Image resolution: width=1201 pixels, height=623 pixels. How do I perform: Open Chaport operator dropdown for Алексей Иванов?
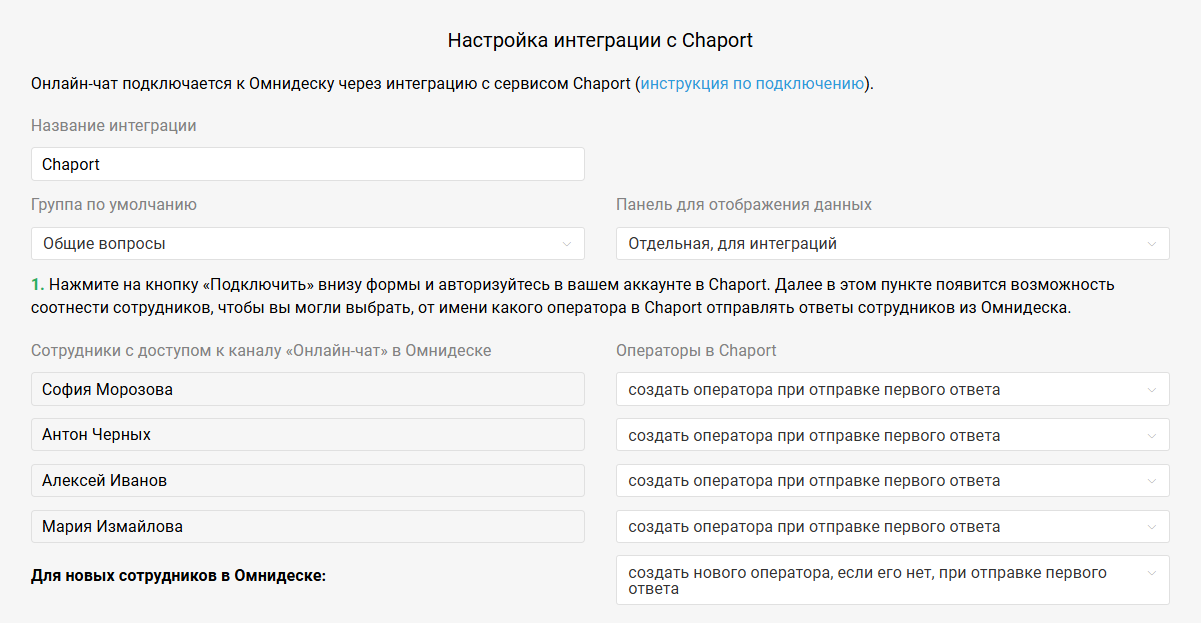[893, 480]
